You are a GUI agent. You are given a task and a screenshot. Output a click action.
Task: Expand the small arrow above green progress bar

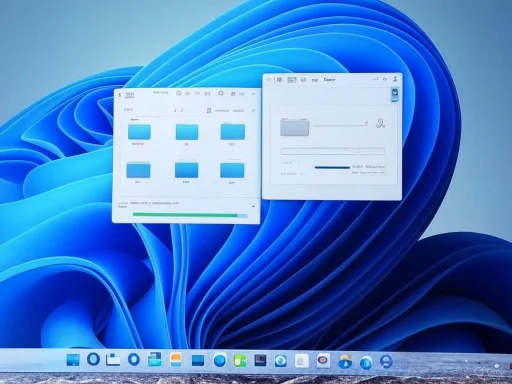pos(253,207)
